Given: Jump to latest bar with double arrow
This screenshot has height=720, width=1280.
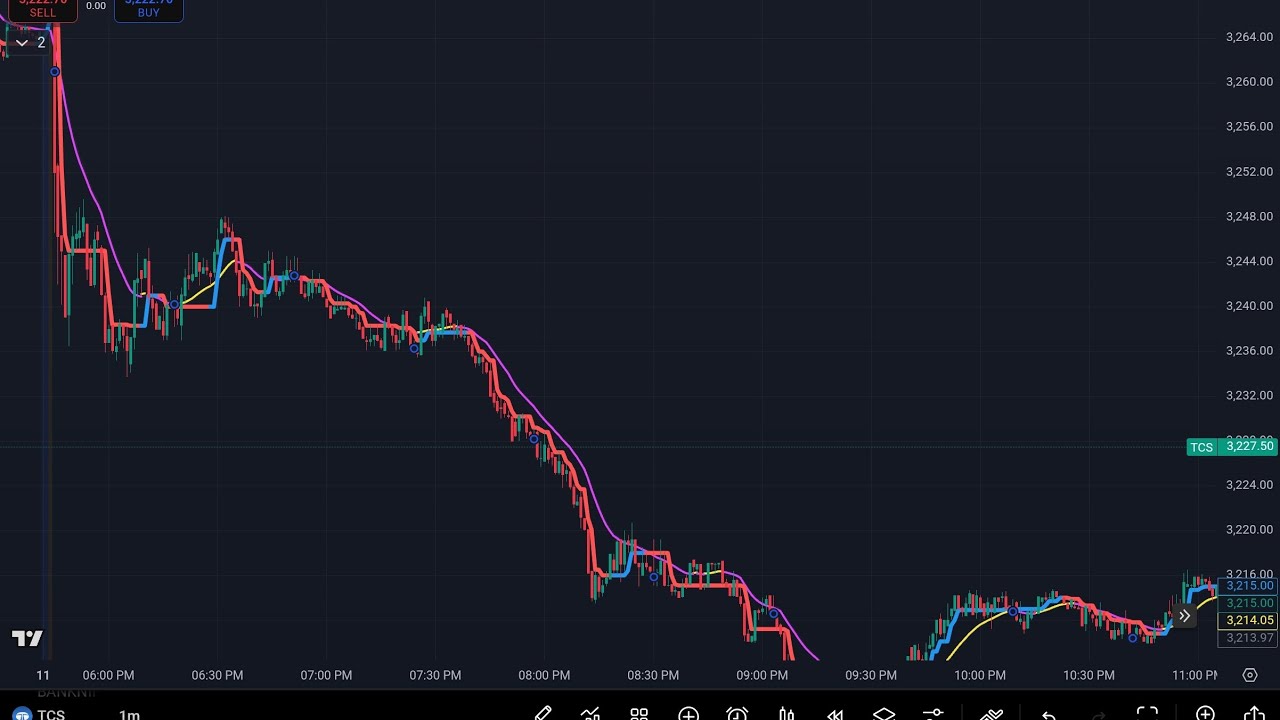Looking at the screenshot, I should point(1184,616).
